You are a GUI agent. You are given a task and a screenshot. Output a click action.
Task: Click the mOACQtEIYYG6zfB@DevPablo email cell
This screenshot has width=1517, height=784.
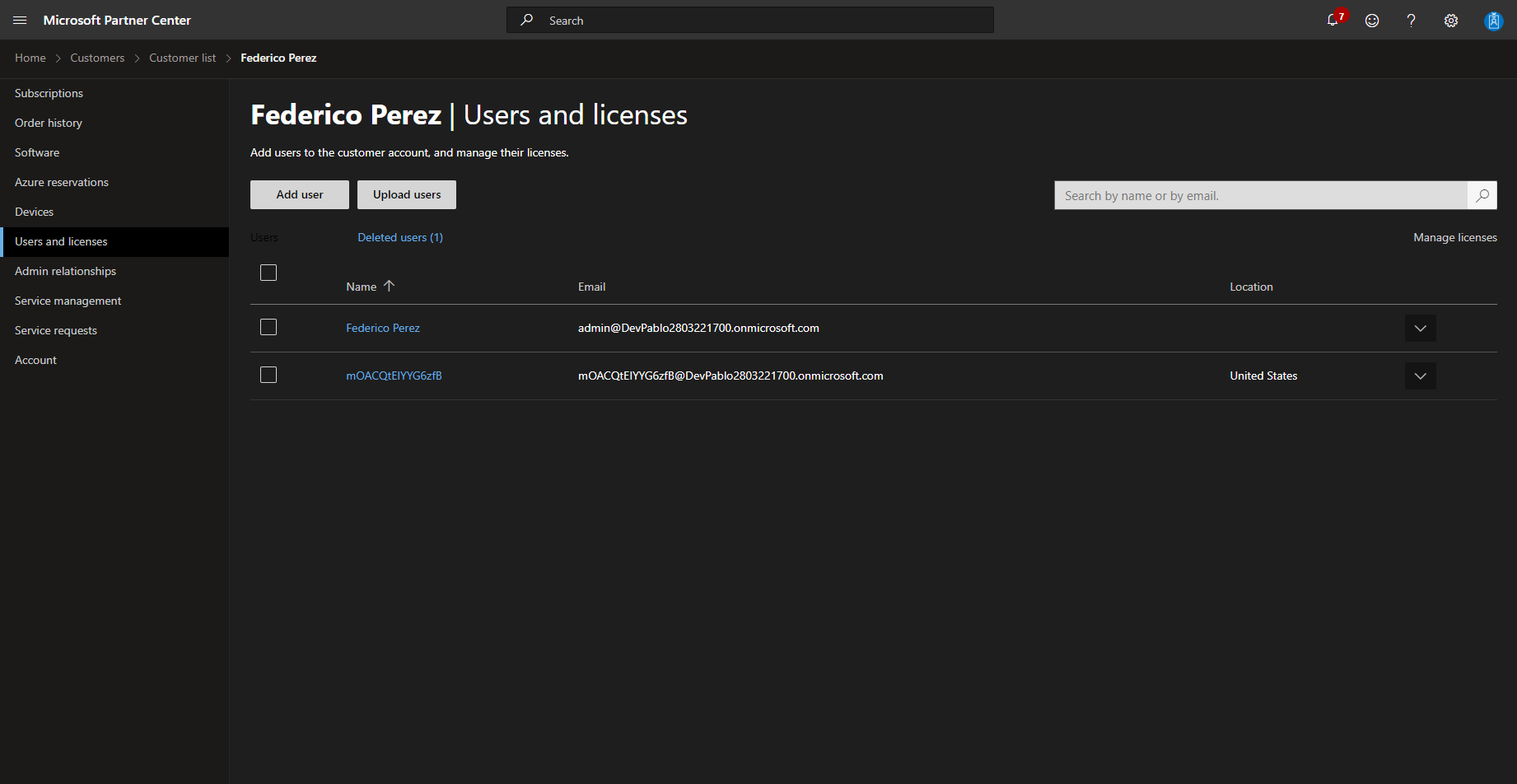click(730, 376)
